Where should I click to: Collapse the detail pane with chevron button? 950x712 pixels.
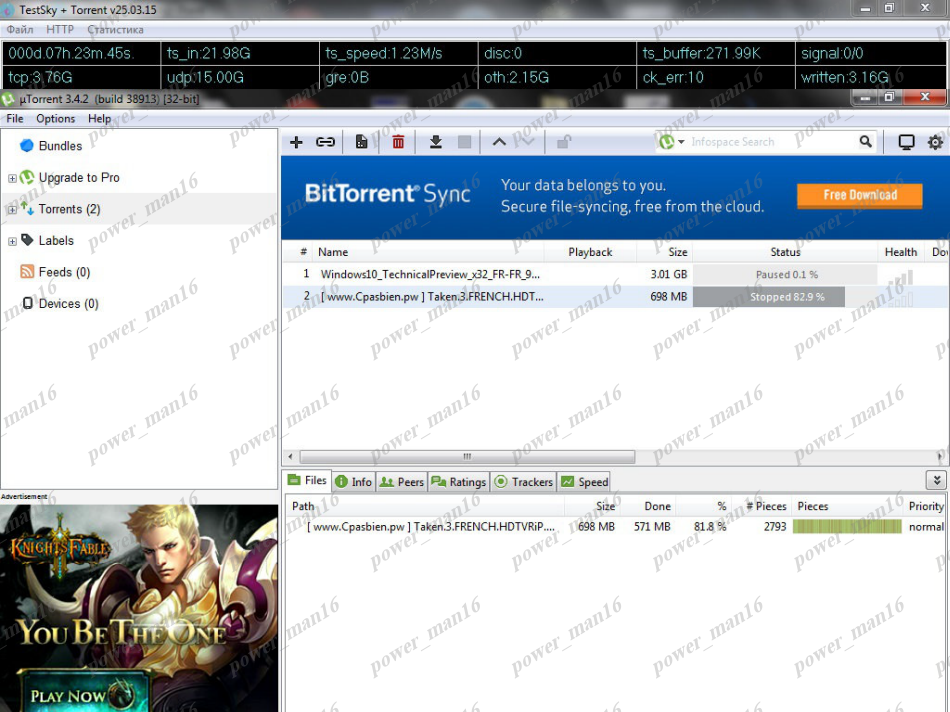935,480
